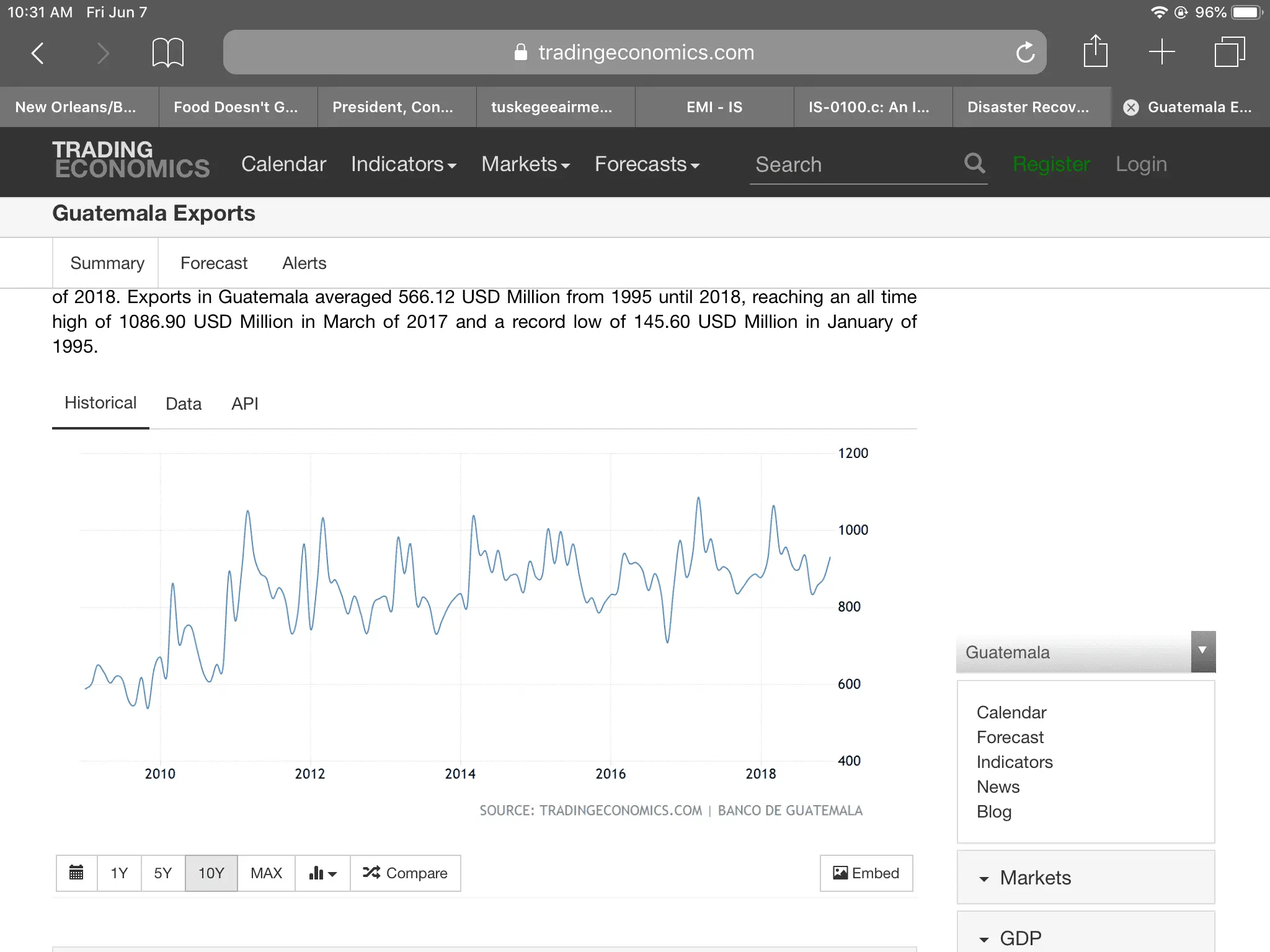Open the Indicators nav menu
1270x952 pixels.
tap(403, 164)
